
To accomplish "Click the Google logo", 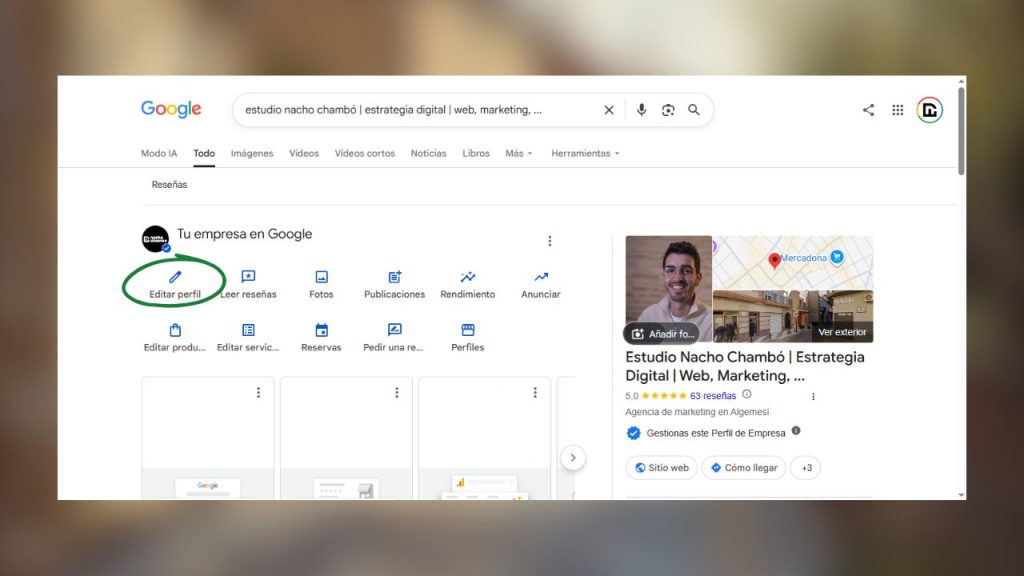I will click(171, 109).
